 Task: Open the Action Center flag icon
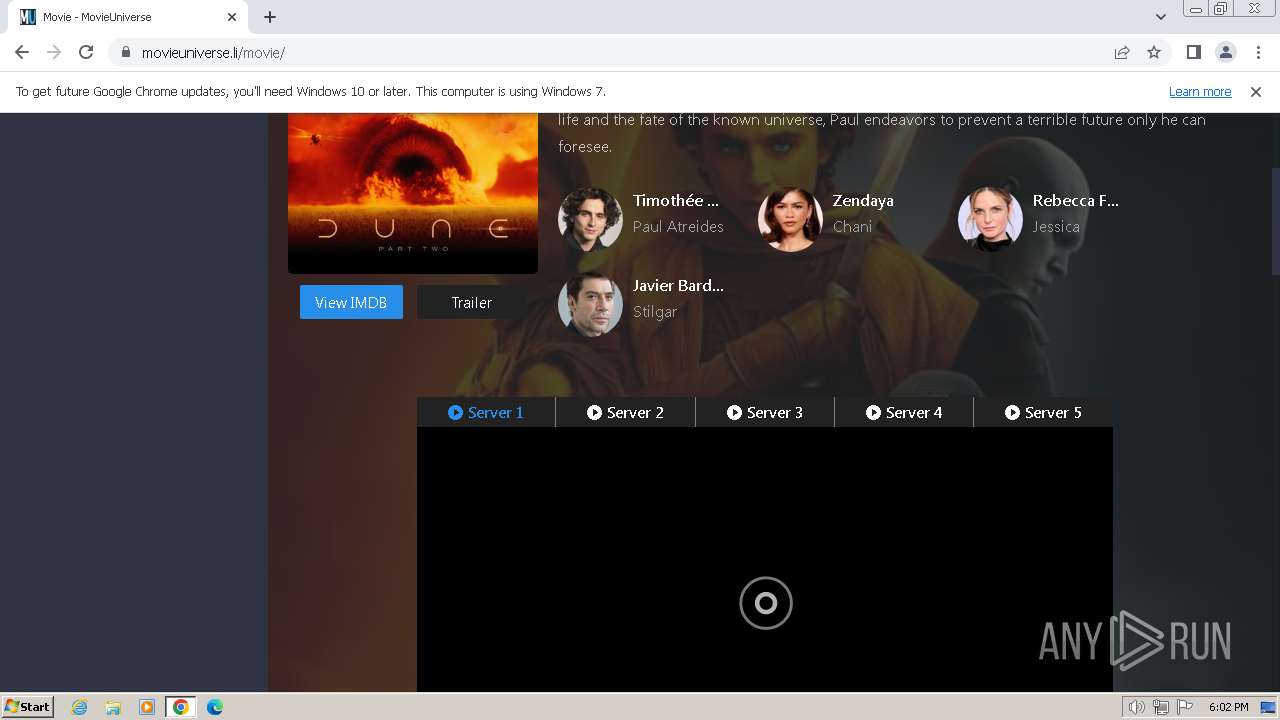click(1185, 707)
